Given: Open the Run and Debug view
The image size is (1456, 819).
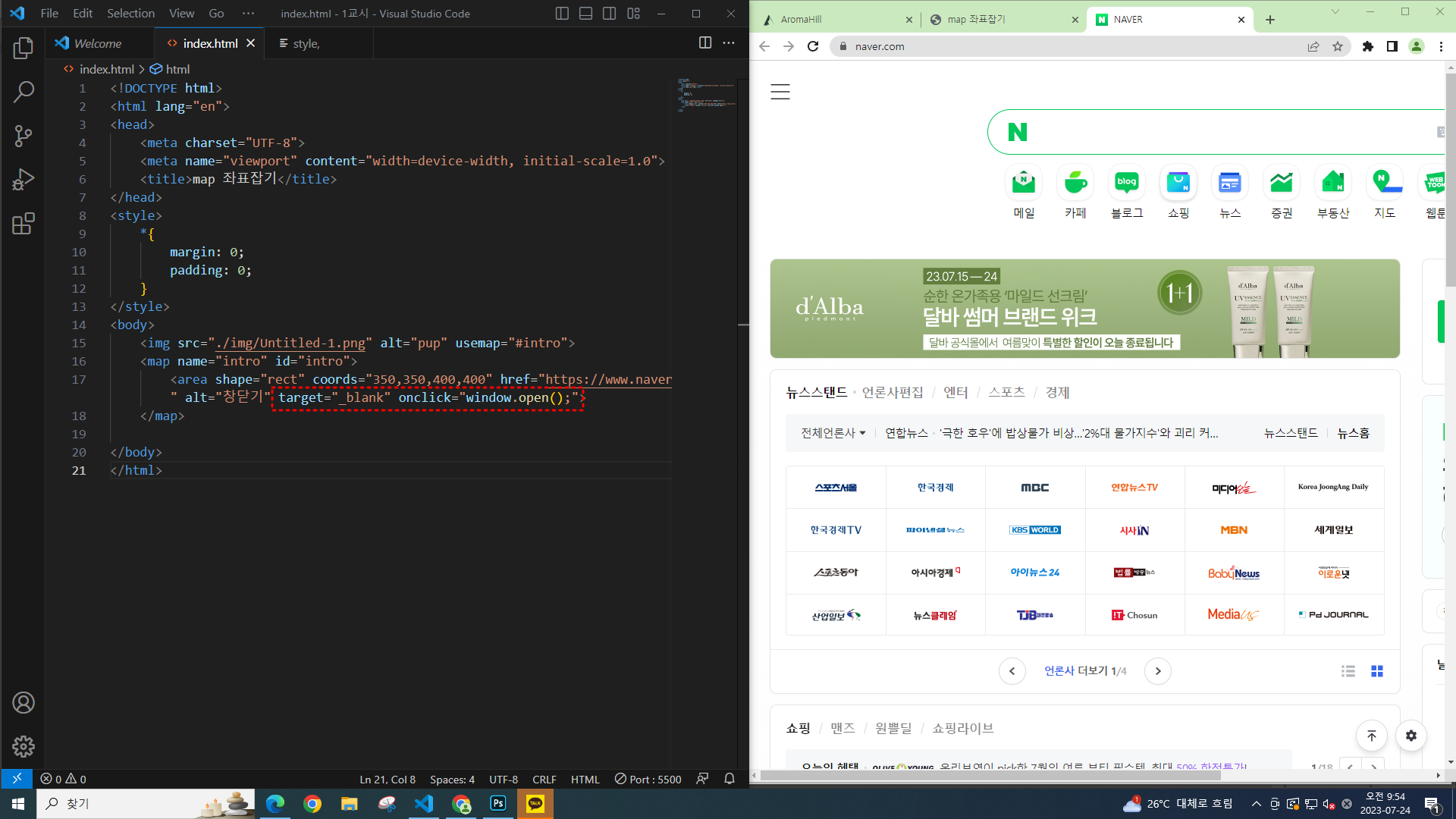Looking at the screenshot, I should pos(24,180).
